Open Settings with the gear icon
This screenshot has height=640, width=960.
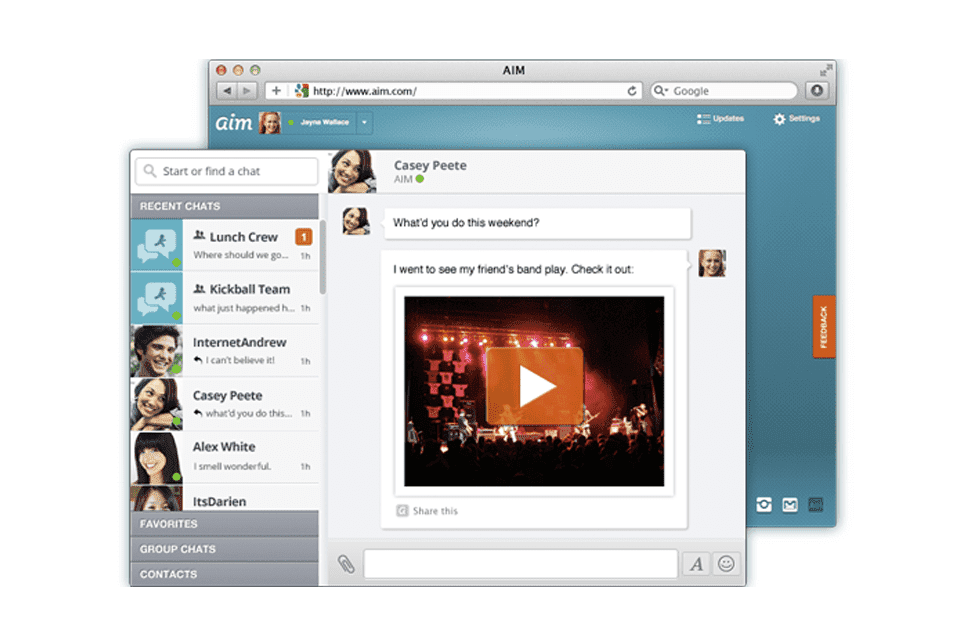tap(779, 119)
